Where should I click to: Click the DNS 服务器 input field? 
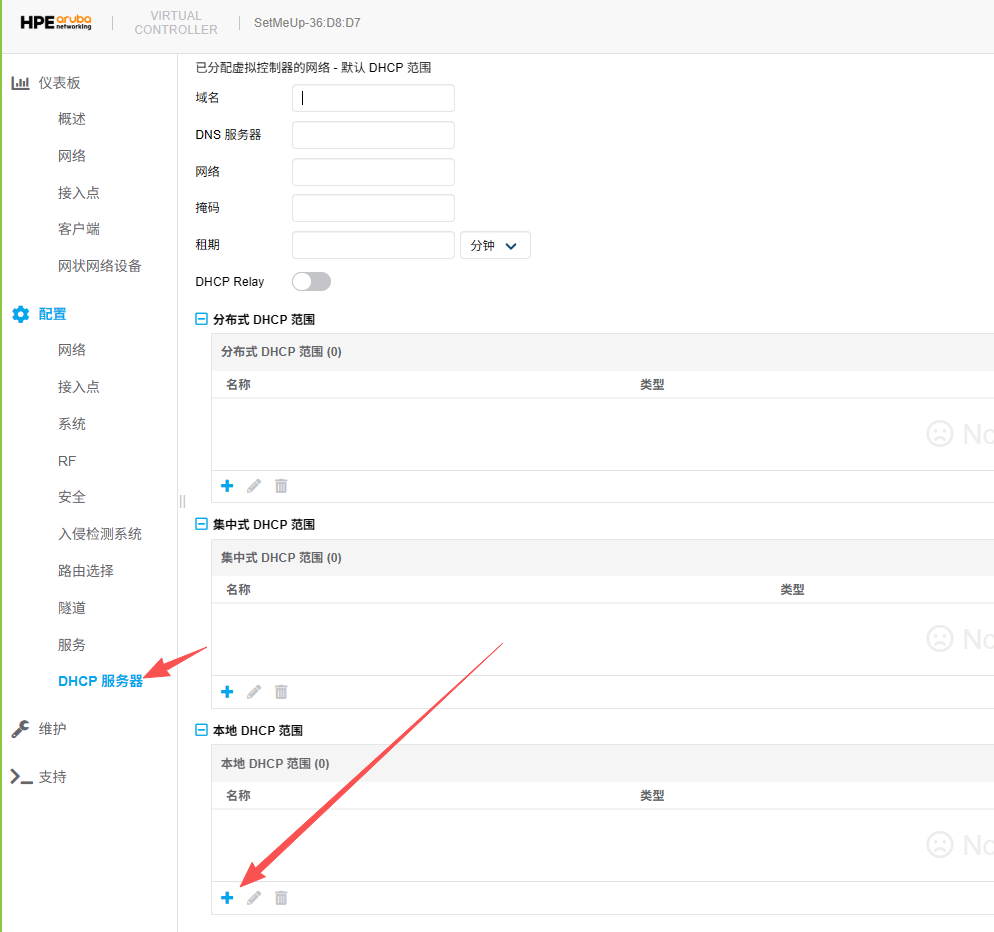click(373, 135)
